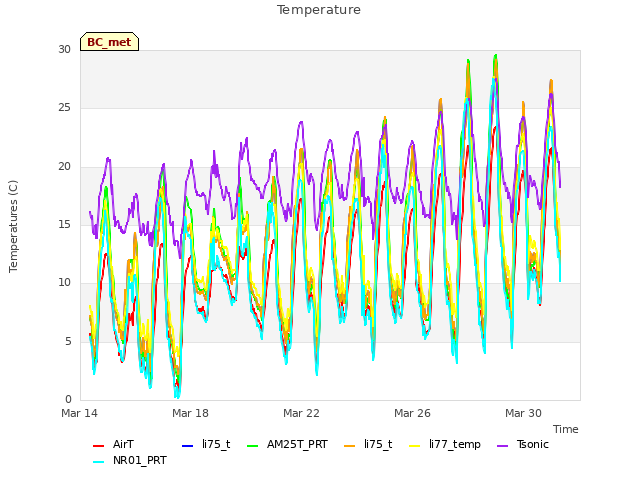The height and width of the screenshot is (480, 640).
Task: Click the green AM25T_PRT color swatch
Action: pyautogui.click(x=253, y=446)
